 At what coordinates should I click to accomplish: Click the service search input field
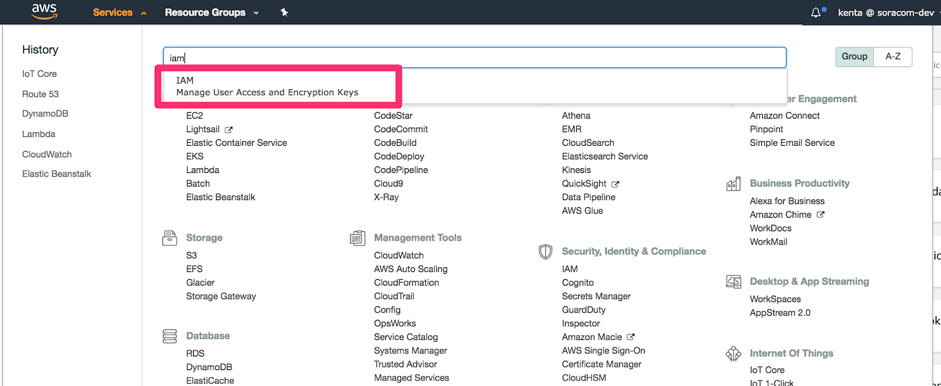tap(474, 58)
